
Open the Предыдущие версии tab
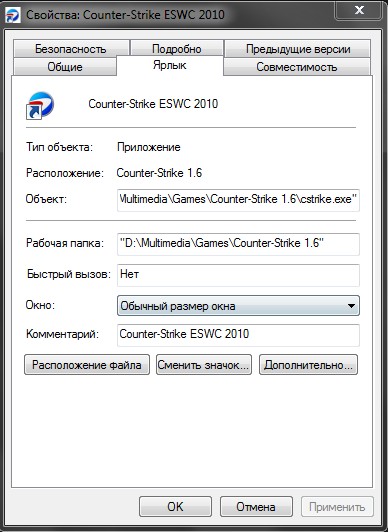coord(297,49)
